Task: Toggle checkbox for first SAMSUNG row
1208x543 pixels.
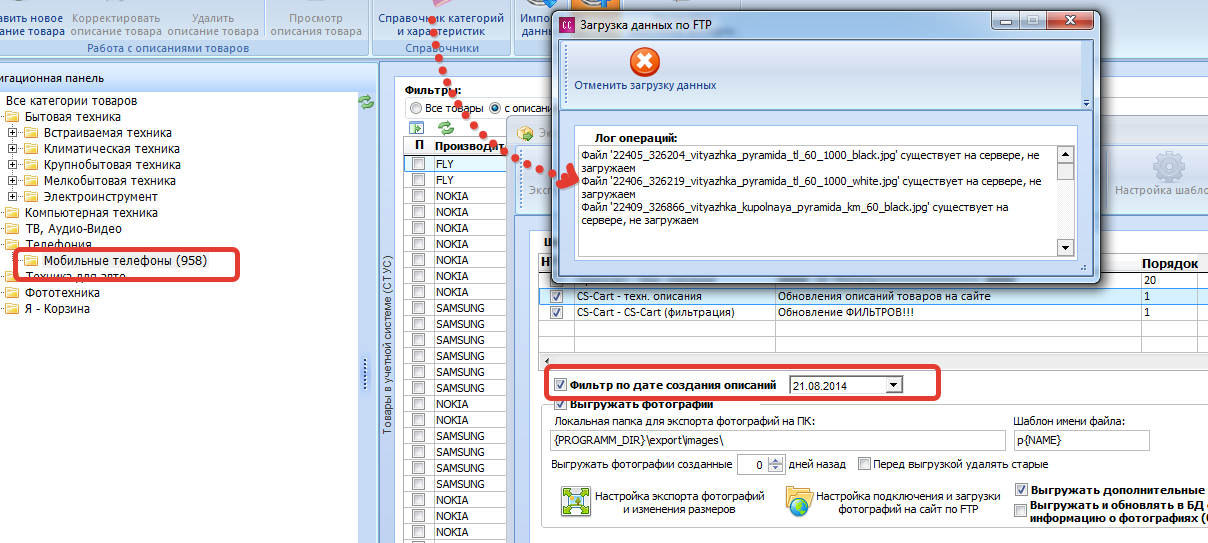Action: [x=419, y=308]
